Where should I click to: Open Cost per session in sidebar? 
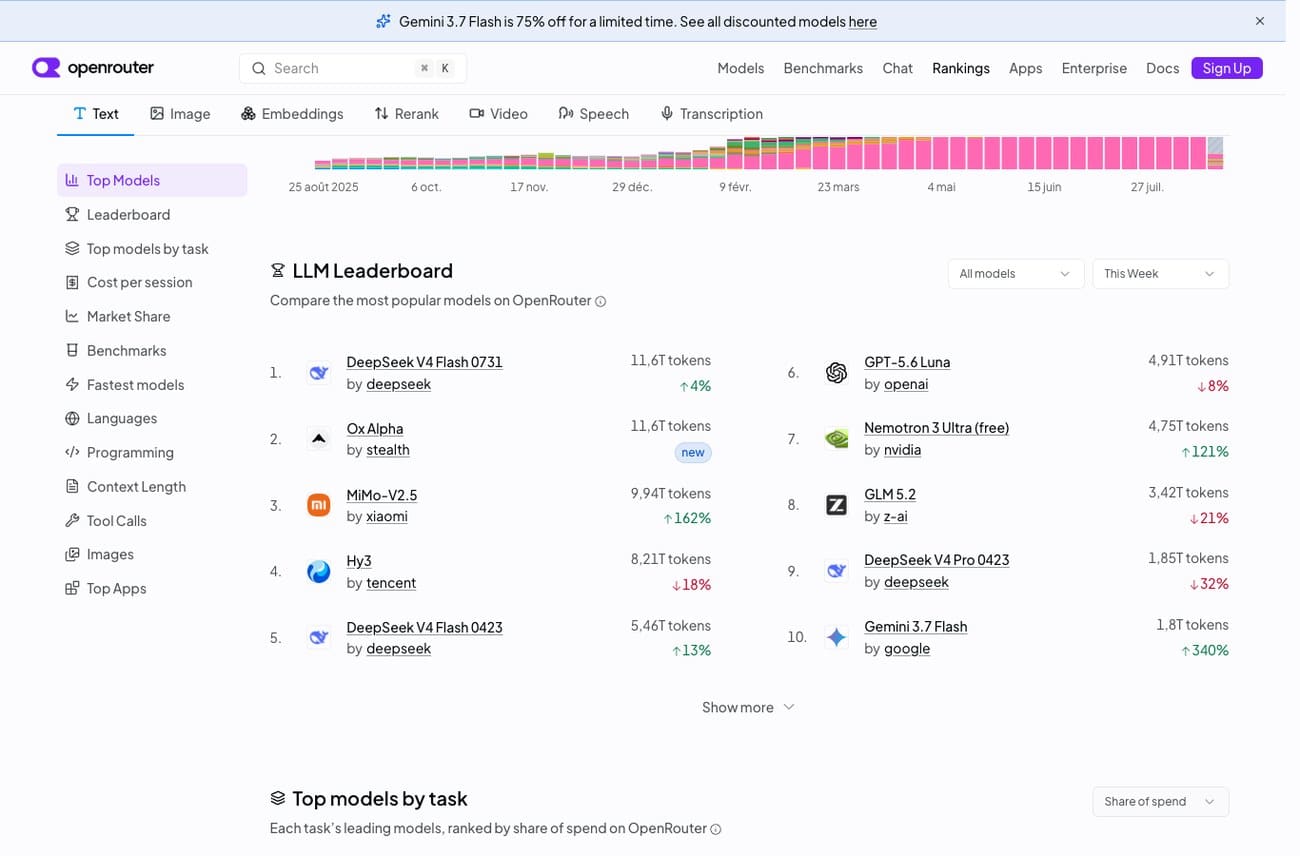pyautogui.click(x=152, y=283)
